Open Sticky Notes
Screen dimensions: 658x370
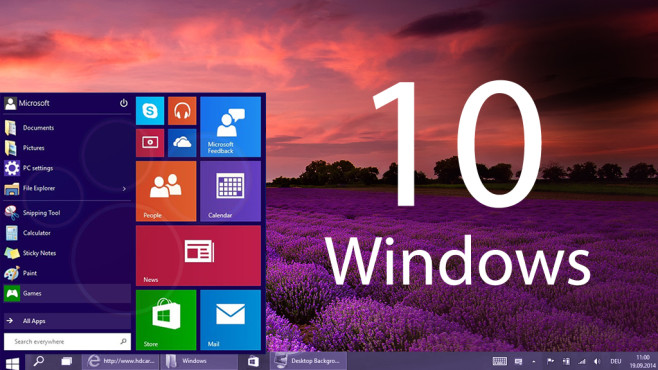point(67,253)
